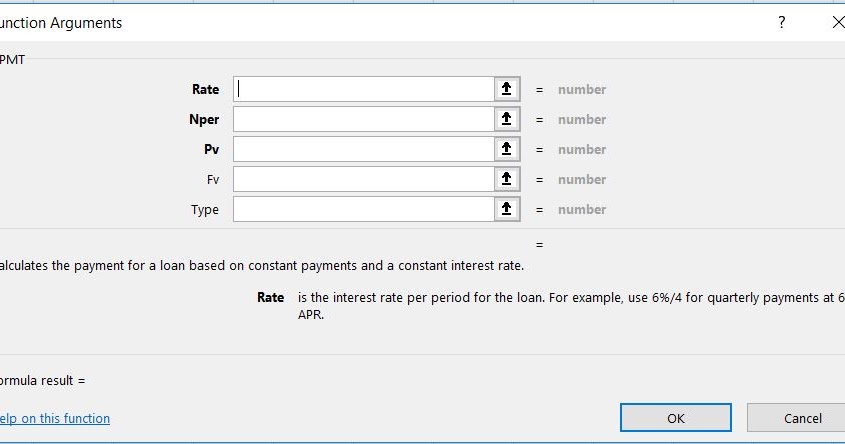The image size is (845, 444).
Task: Activate the Type argument input field
Action: point(364,209)
